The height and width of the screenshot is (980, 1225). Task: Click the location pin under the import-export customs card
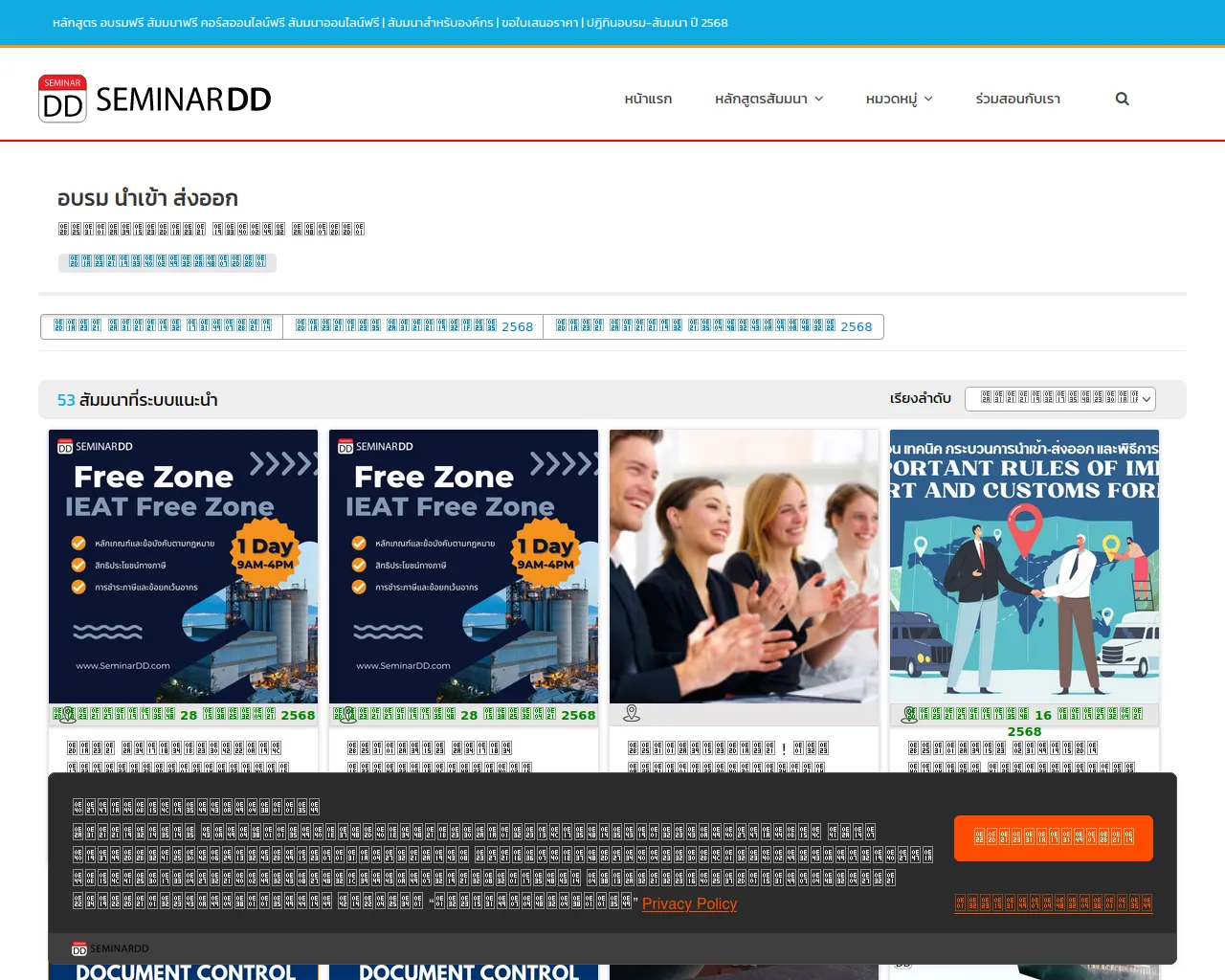tap(910, 714)
